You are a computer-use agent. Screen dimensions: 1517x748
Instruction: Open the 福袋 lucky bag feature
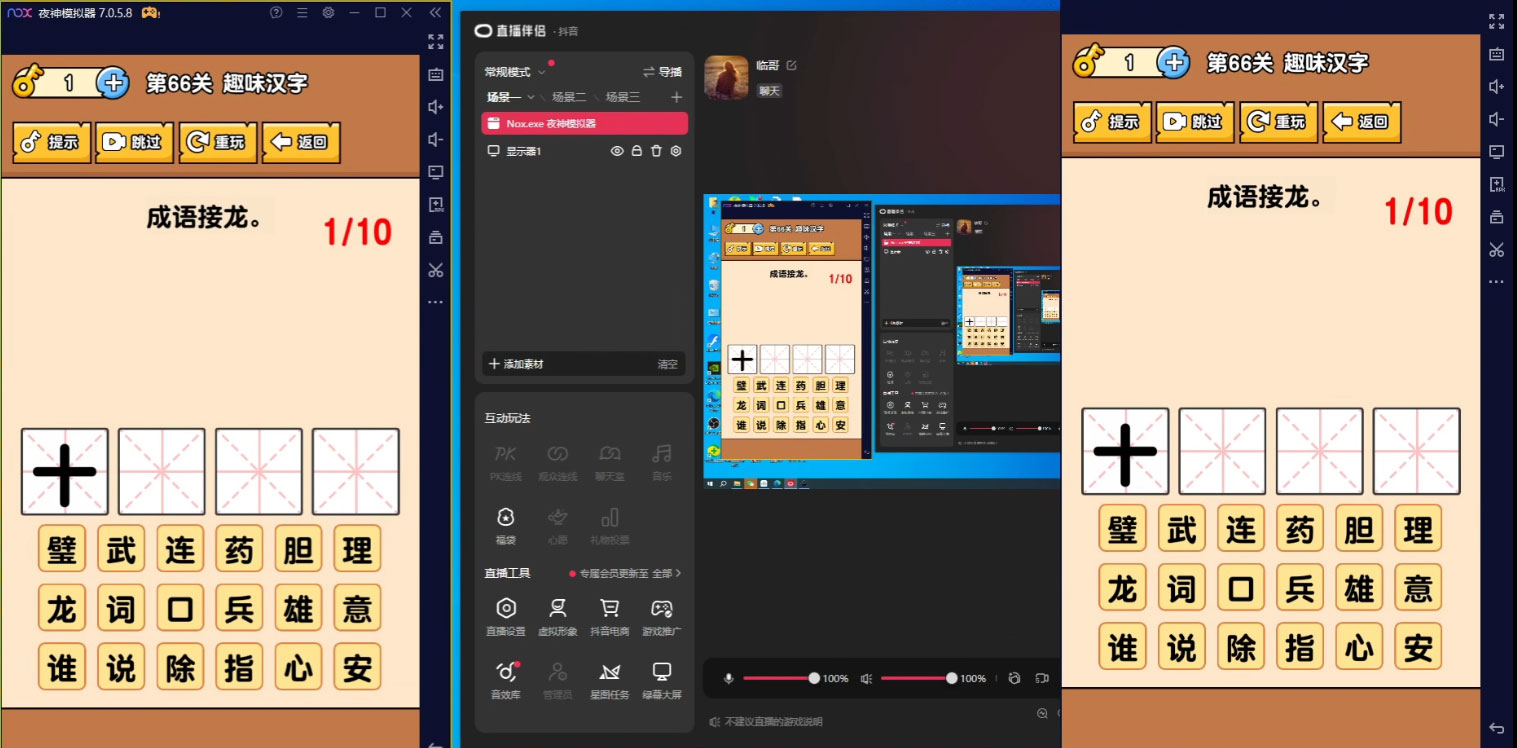(506, 523)
